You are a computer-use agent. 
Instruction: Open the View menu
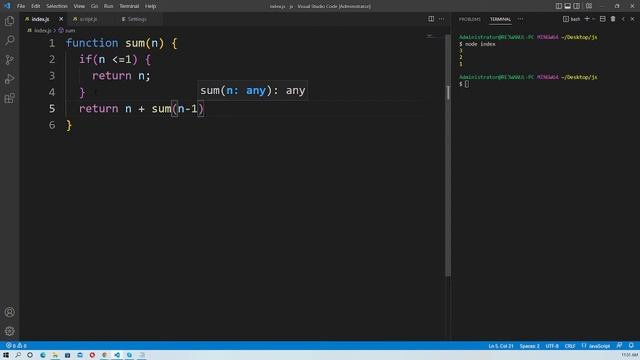coord(79,6)
